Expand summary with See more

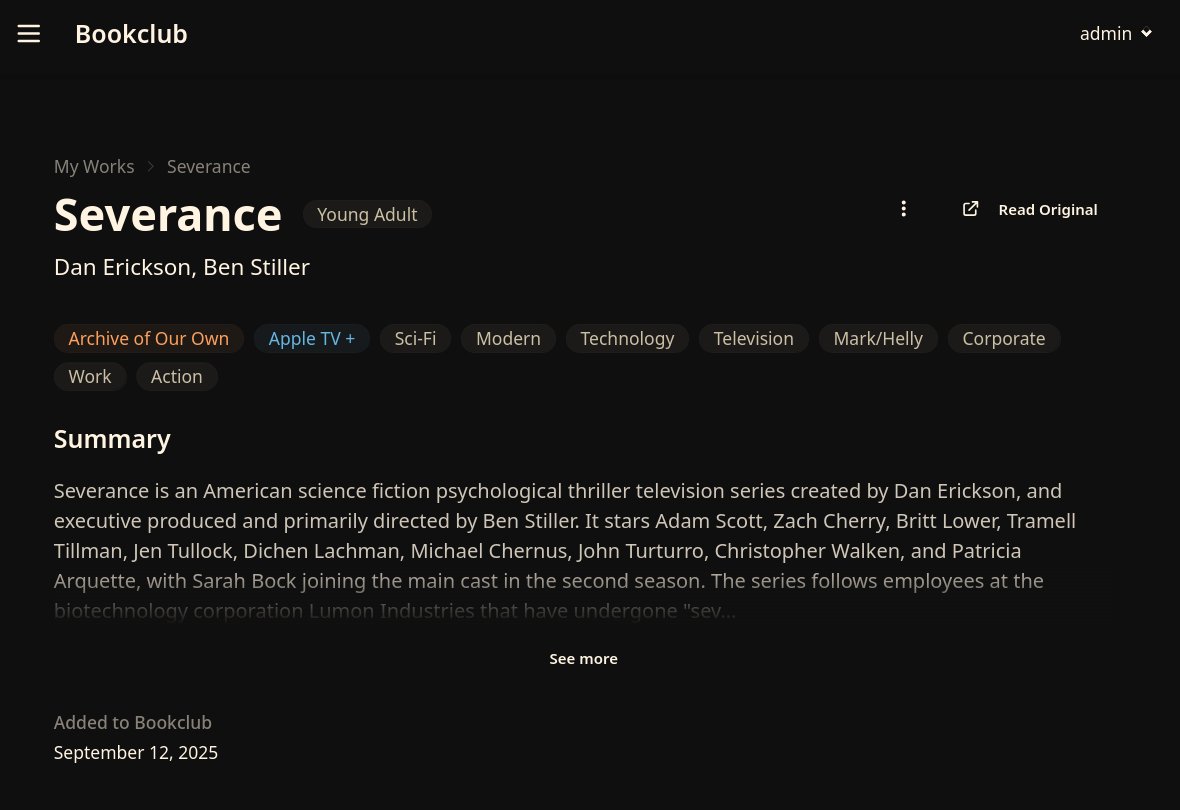(583, 659)
